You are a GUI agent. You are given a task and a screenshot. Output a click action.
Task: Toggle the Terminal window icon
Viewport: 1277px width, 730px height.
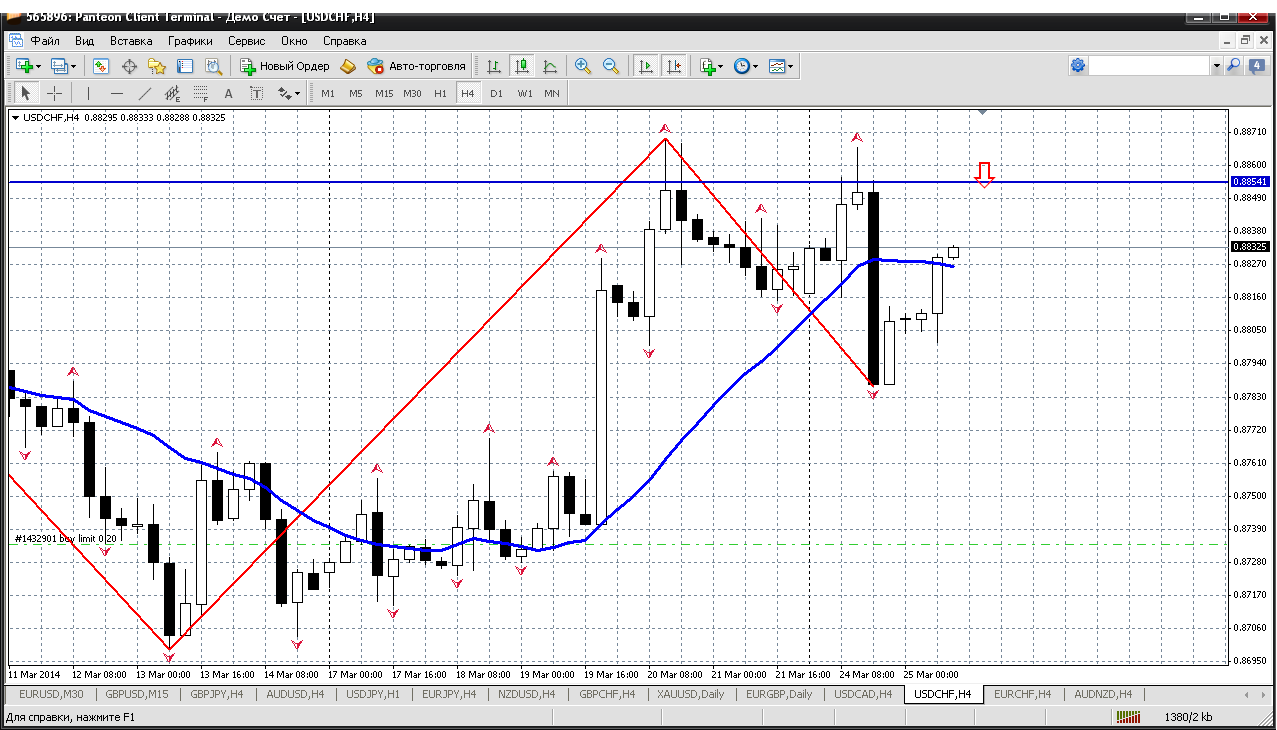tap(185, 66)
